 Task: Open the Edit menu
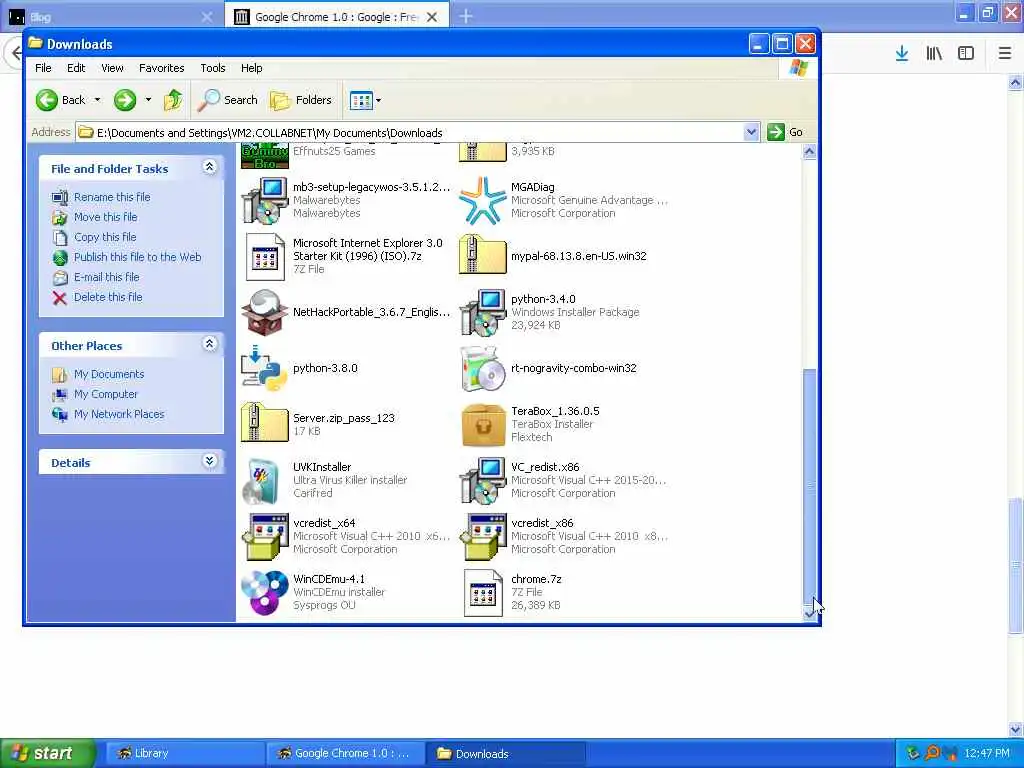coord(76,68)
